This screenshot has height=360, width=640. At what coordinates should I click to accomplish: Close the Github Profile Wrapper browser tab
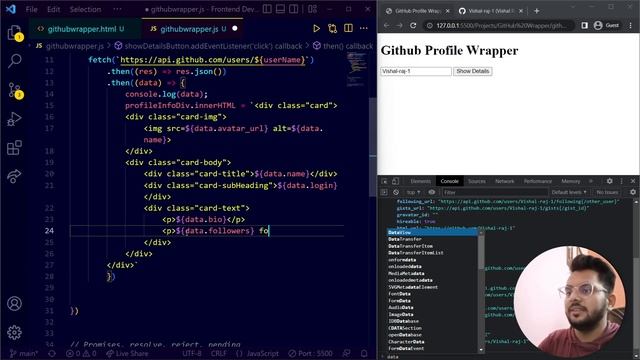tap(447, 11)
